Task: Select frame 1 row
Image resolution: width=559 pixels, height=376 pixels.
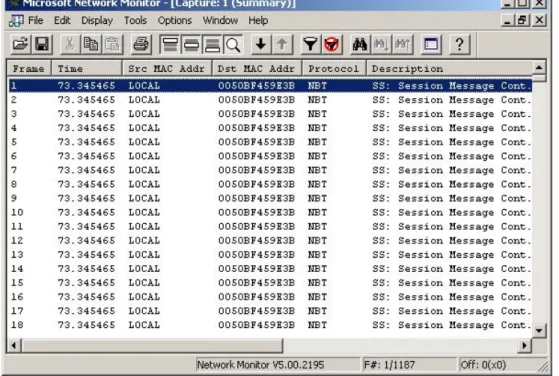Action: (270, 86)
